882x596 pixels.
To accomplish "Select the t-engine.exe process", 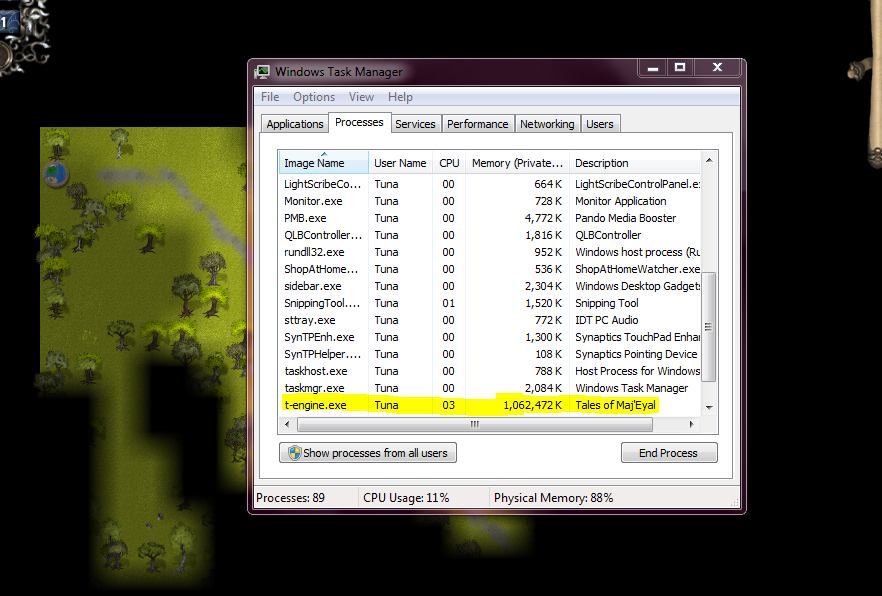I will pos(490,405).
